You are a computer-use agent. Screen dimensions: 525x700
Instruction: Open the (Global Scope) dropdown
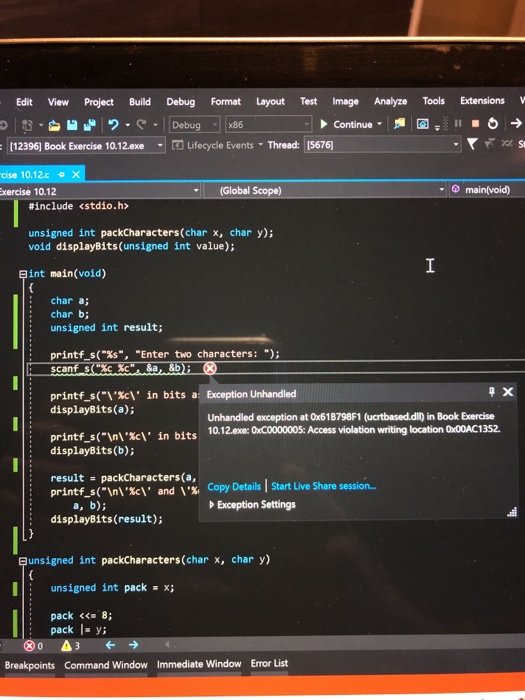coord(325,190)
